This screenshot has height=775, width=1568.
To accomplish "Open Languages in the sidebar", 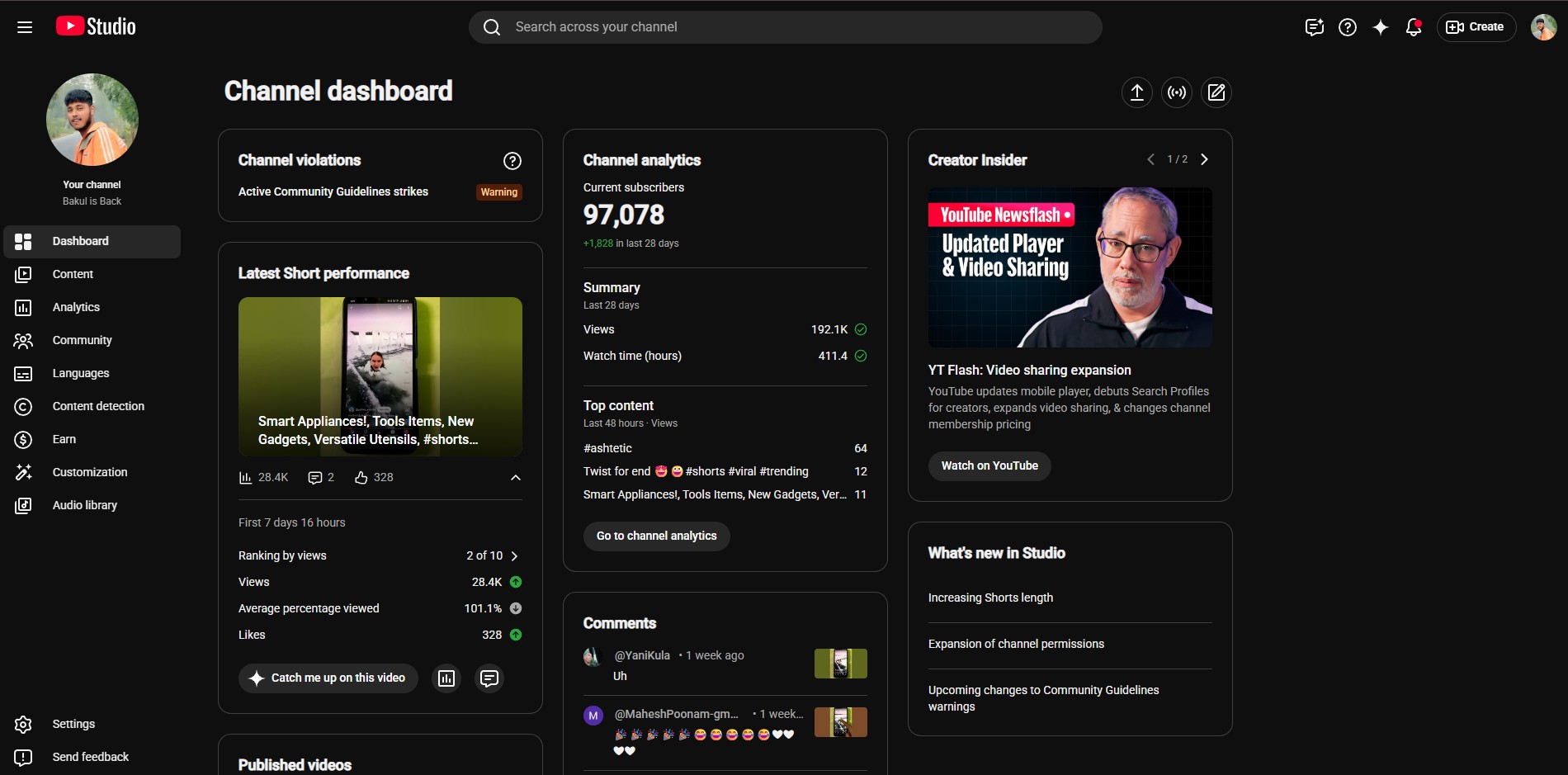I will [x=92, y=374].
